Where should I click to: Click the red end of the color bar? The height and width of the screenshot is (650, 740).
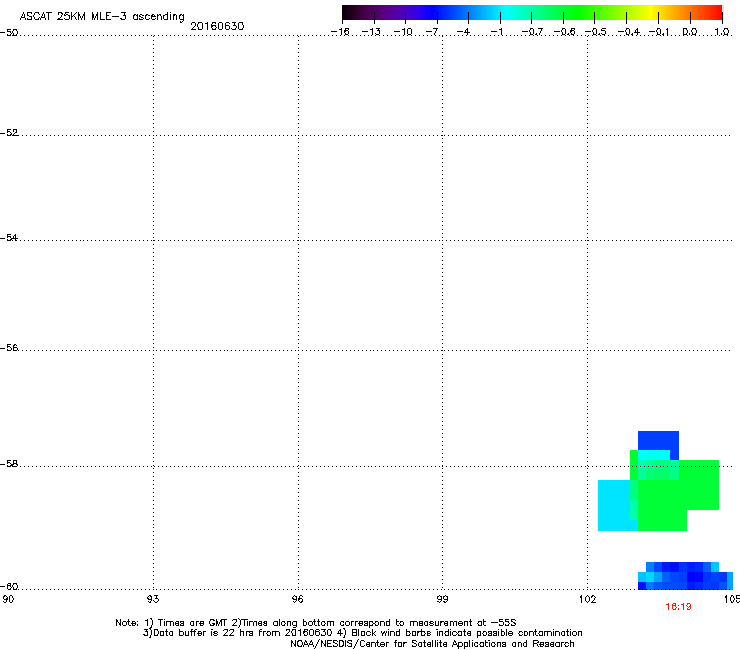click(x=715, y=12)
